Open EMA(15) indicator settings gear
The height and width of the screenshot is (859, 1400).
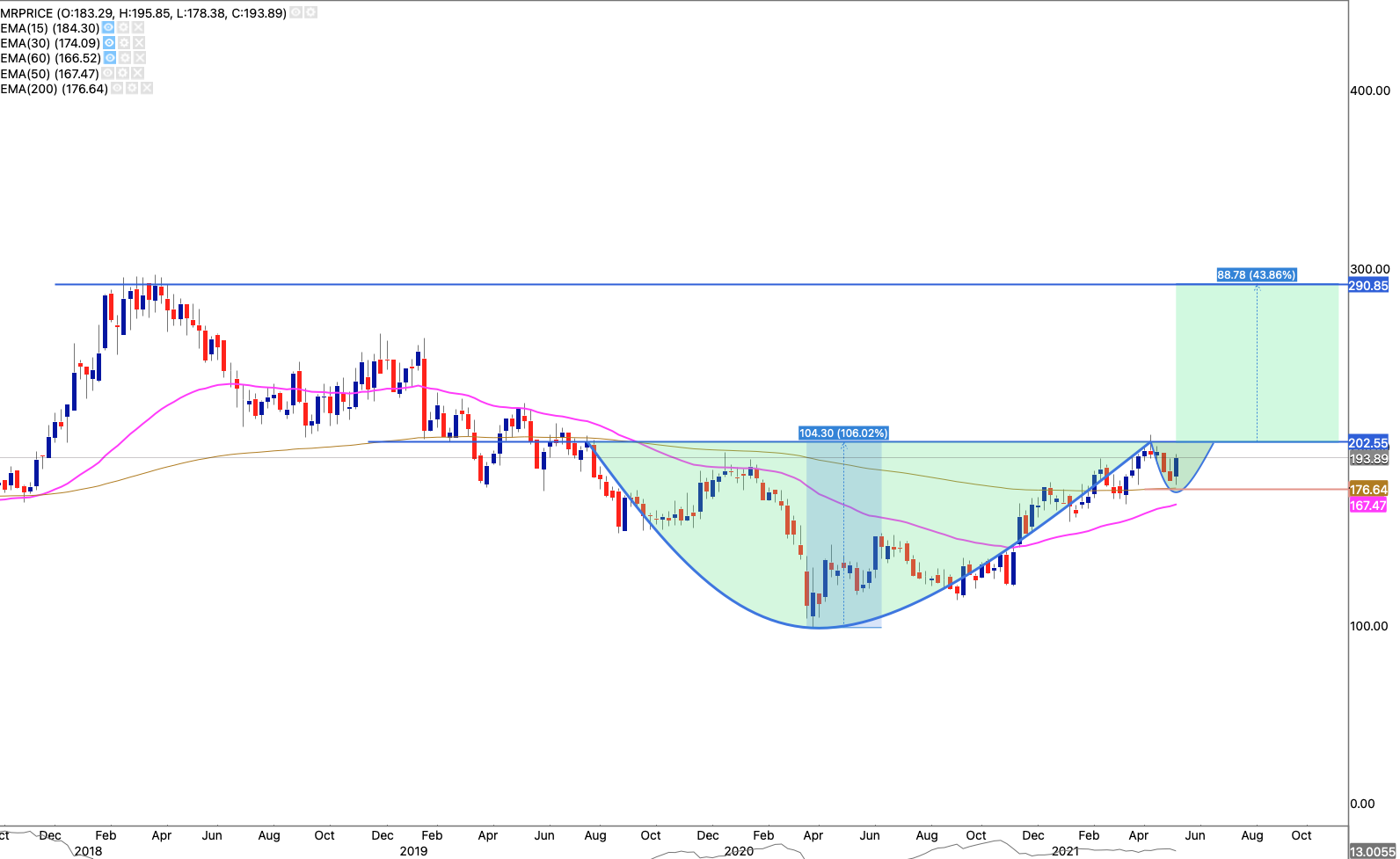point(124,28)
